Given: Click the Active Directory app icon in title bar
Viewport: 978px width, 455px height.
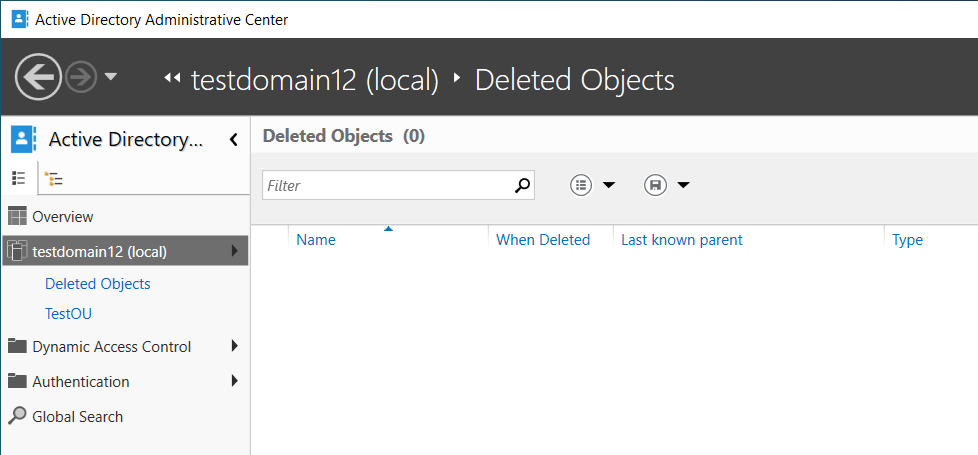Looking at the screenshot, I should pos(20,19).
